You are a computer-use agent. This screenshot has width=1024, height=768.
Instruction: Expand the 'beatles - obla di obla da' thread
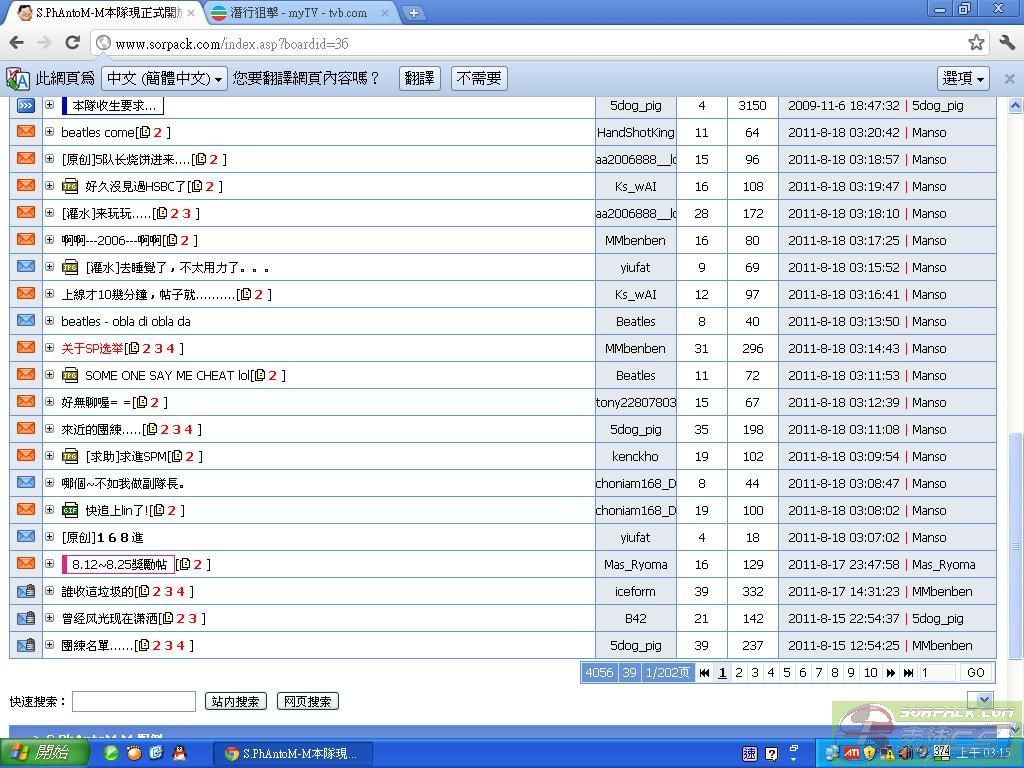49,321
